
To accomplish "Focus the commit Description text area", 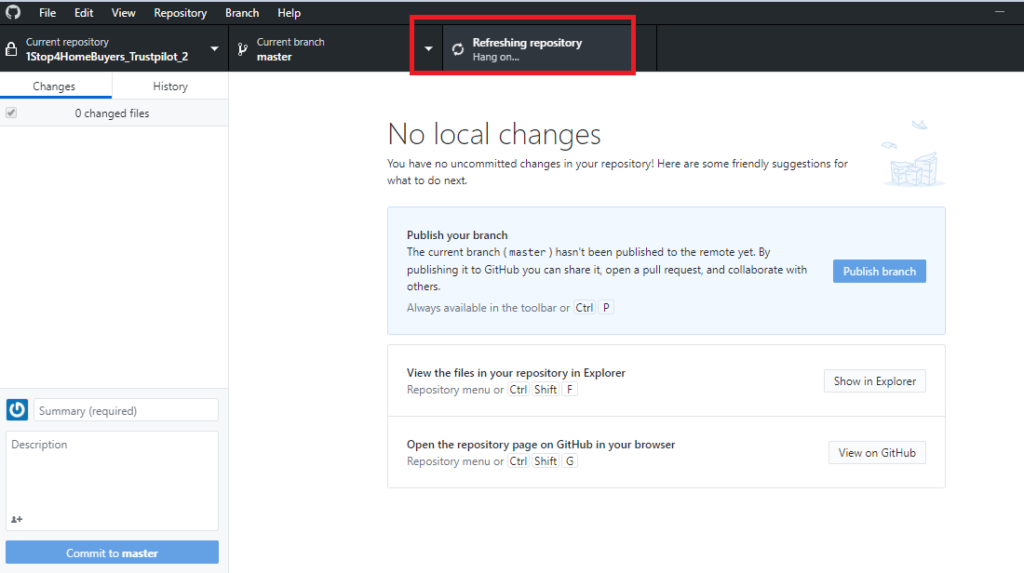I will point(112,480).
